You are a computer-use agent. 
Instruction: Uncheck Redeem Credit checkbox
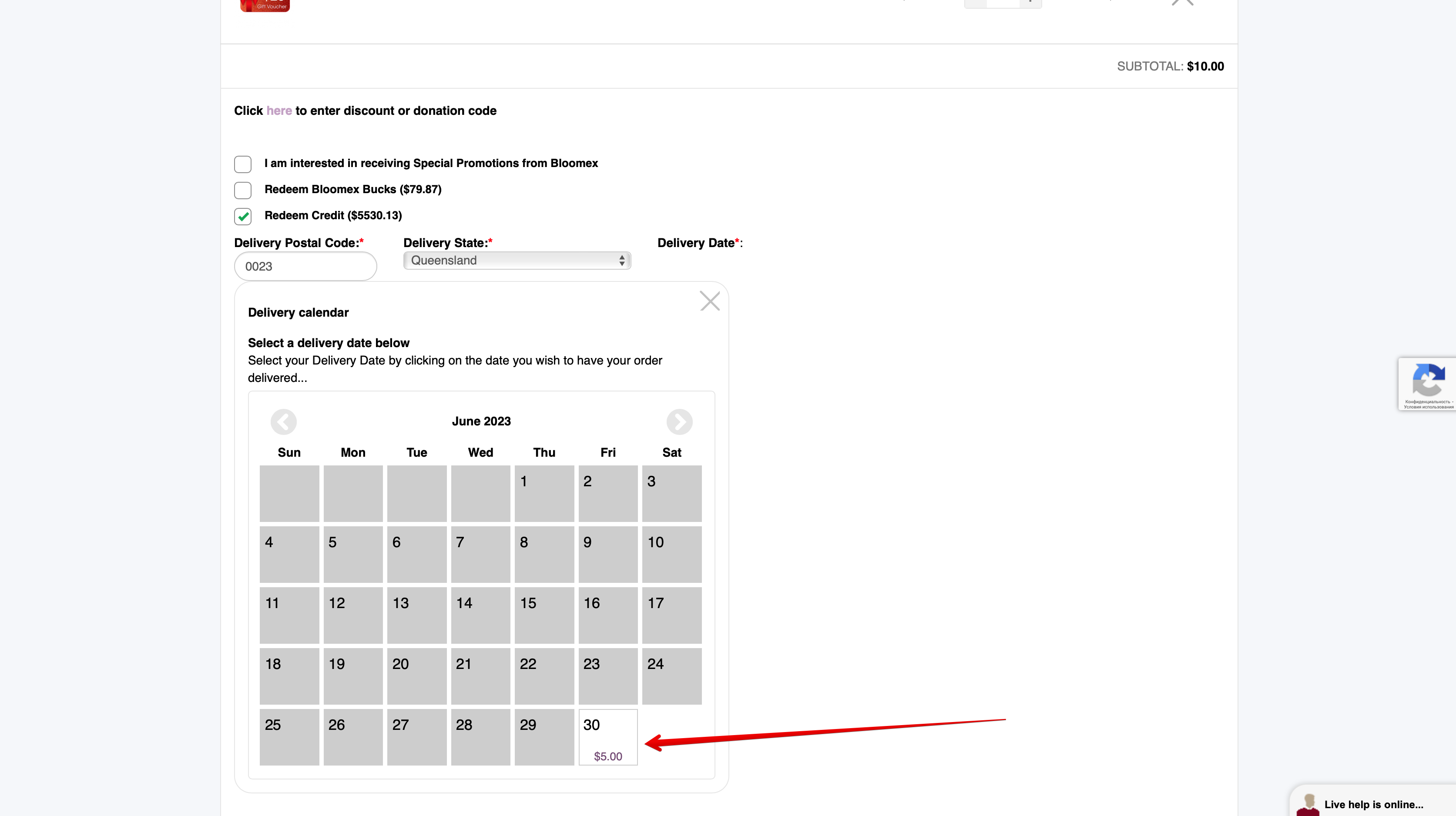point(242,216)
